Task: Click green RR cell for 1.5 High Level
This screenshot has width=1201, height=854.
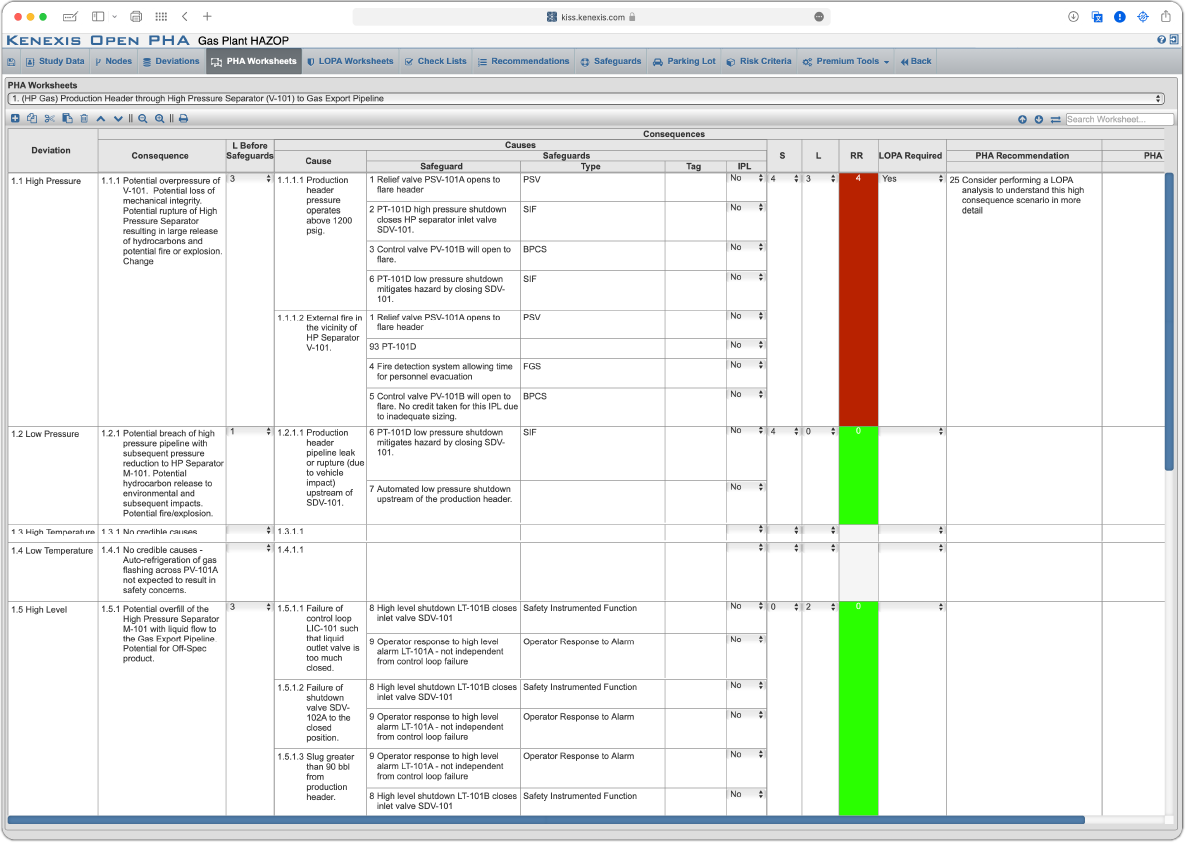Action: coord(858,708)
